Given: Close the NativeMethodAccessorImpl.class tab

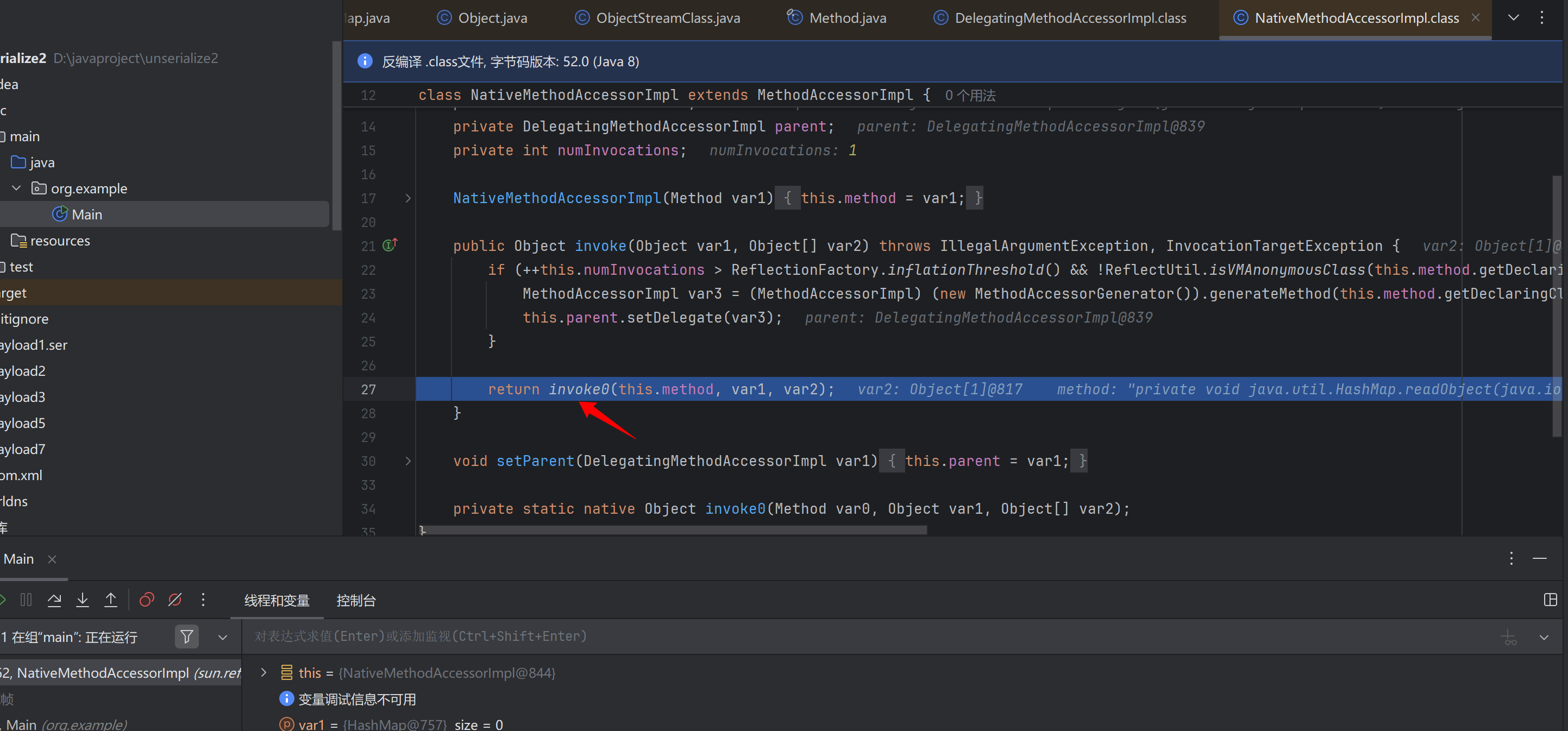Looking at the screenshot, I should coord(1476,18).
